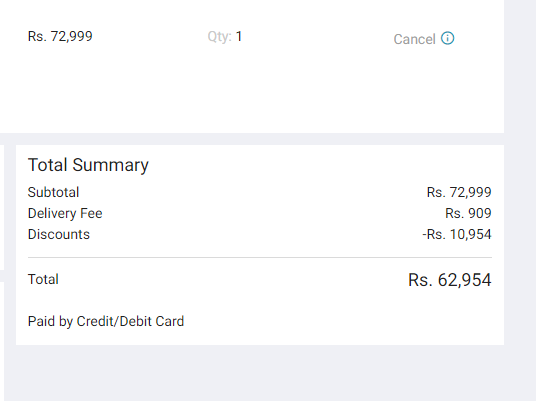536x401 pixels.
Task: Select the total amount Rs. 62,954
Action: 450,280
